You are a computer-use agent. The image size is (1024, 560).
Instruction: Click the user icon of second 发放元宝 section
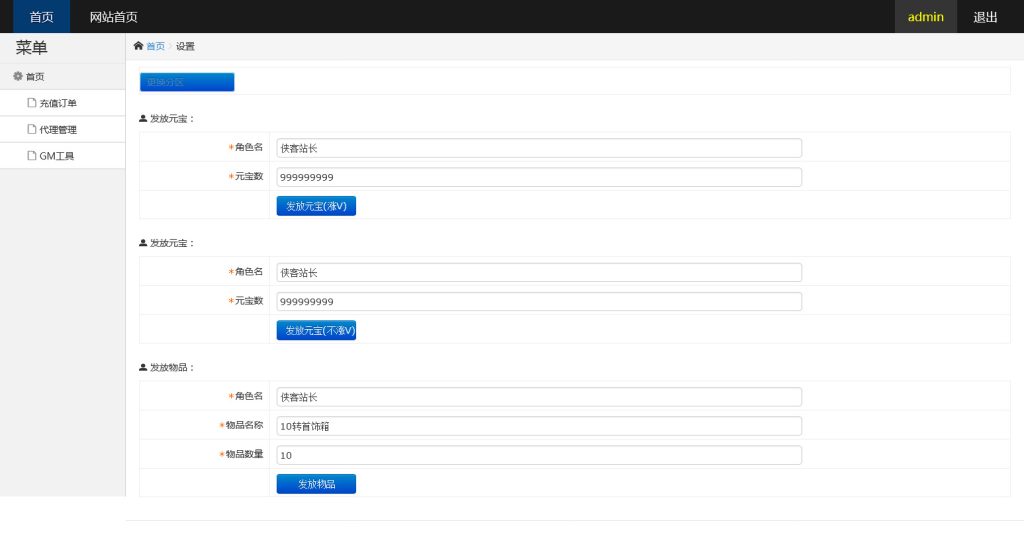[x=143, y=243]
